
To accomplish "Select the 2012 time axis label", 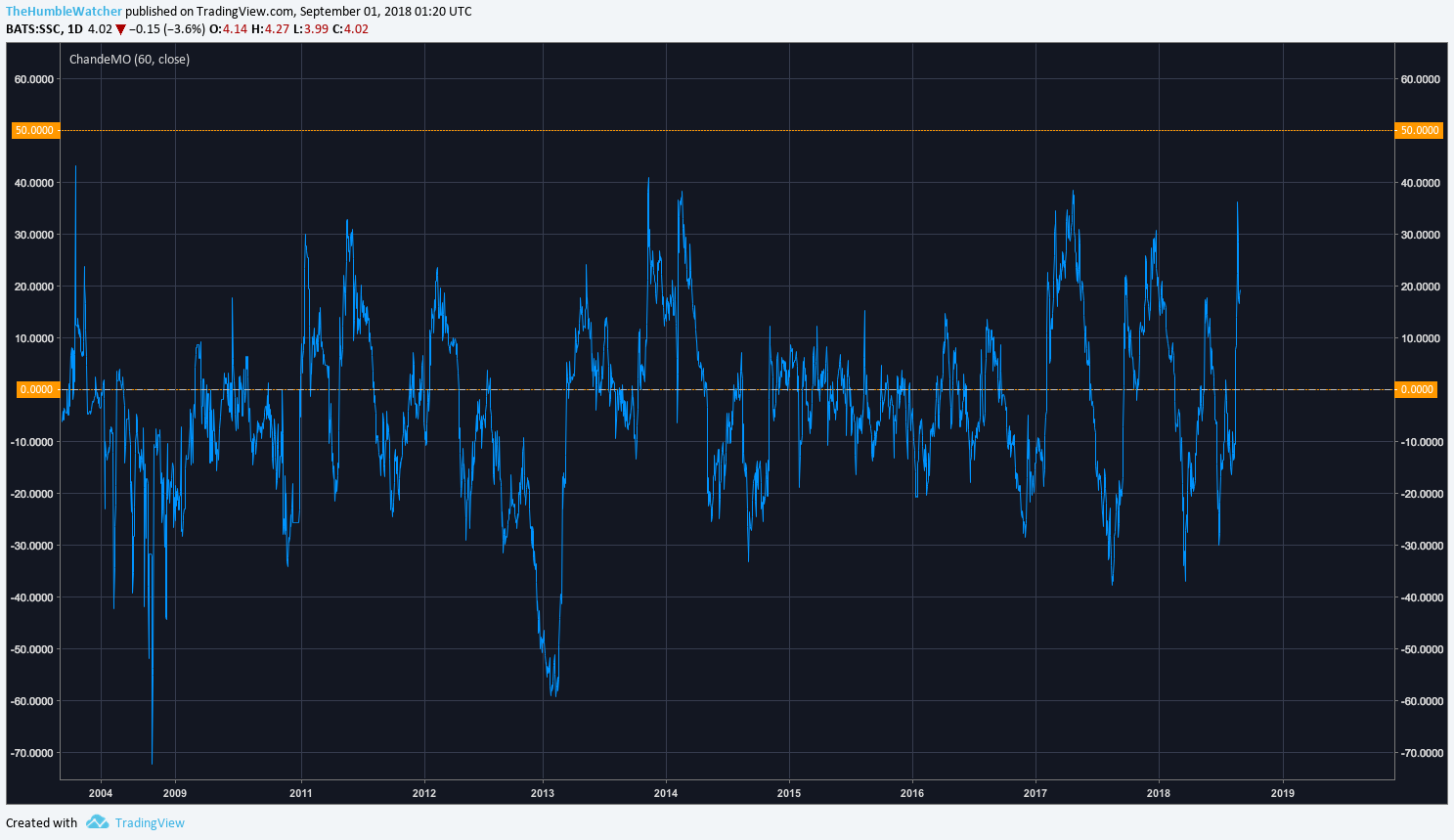I will 424,793.
